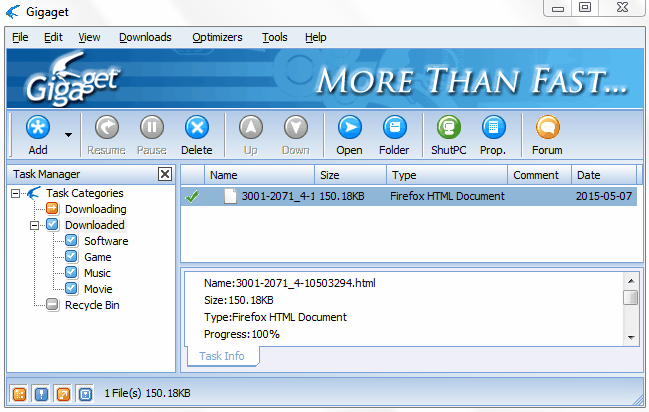Open task properties with Prop.
The image size is (649, 412).
click(x=493, y=135)
